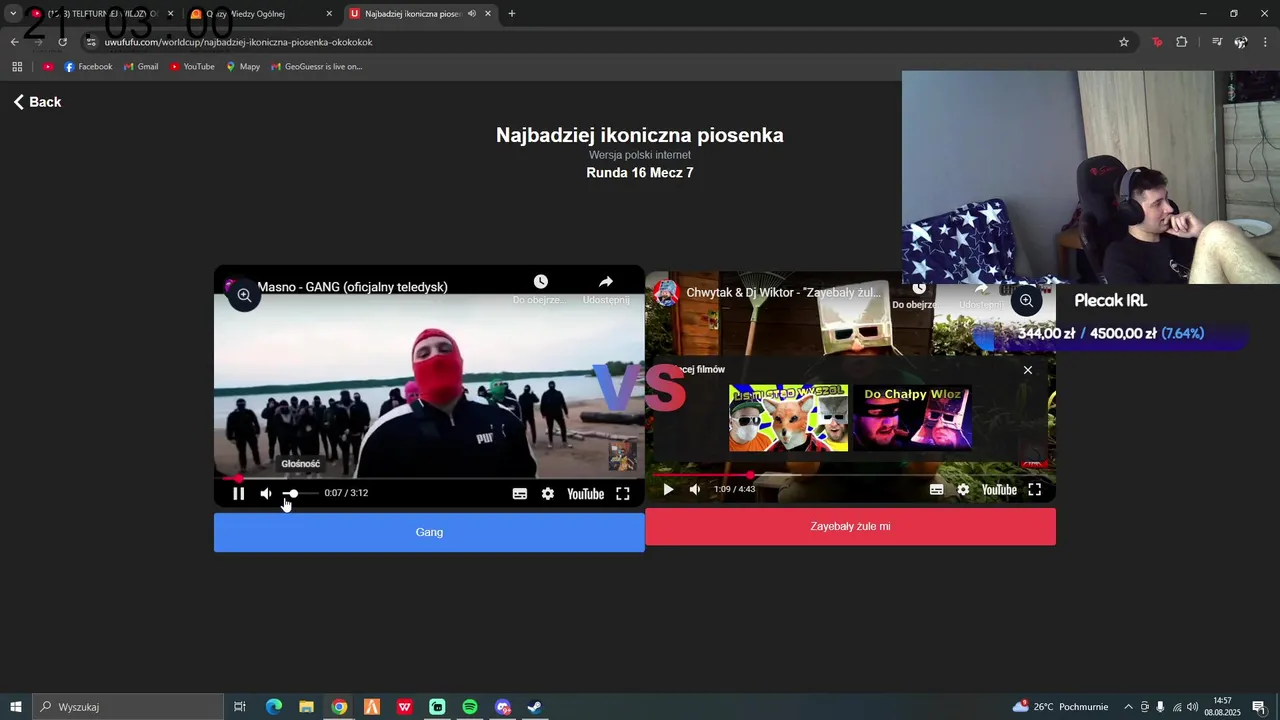
Task: Mute the Chwytak video volume
Action: 695,489
